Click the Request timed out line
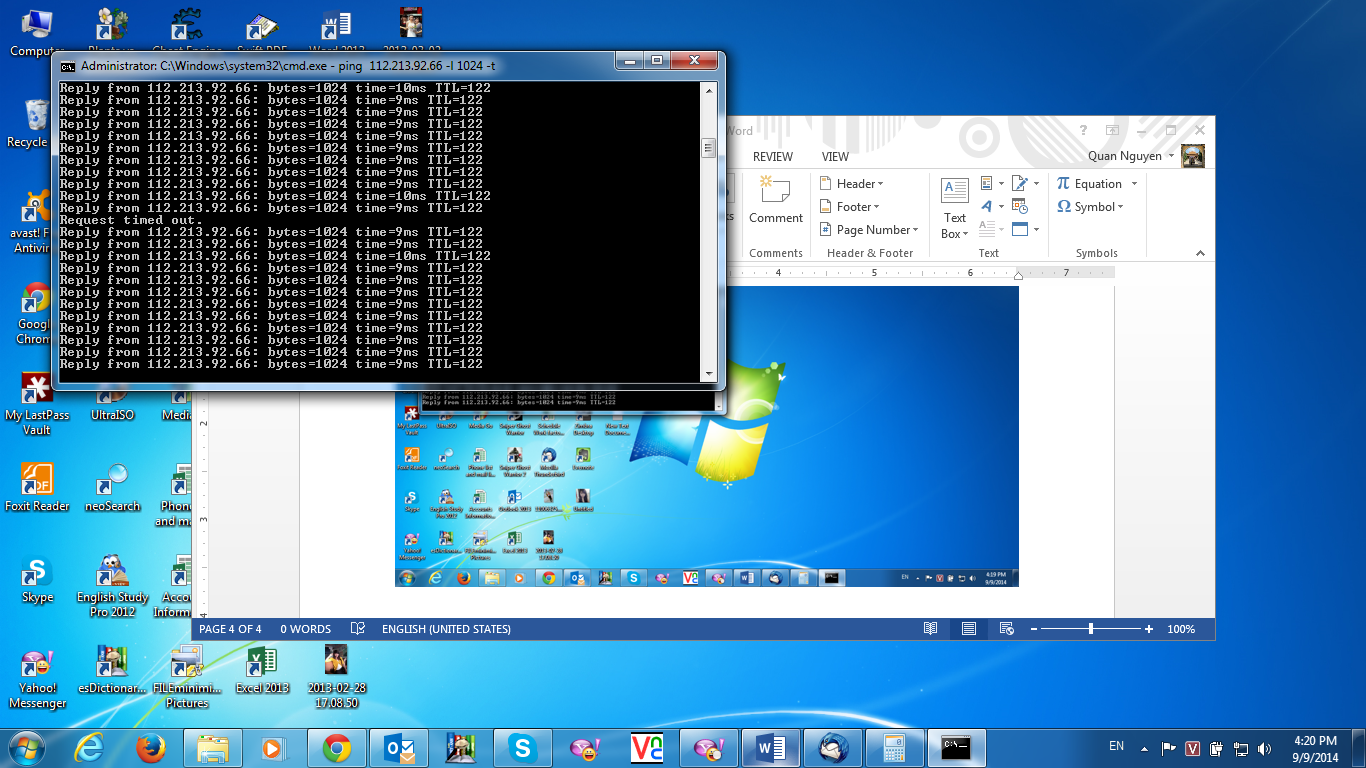This screenshot has height=768, width=1366. 129,220
